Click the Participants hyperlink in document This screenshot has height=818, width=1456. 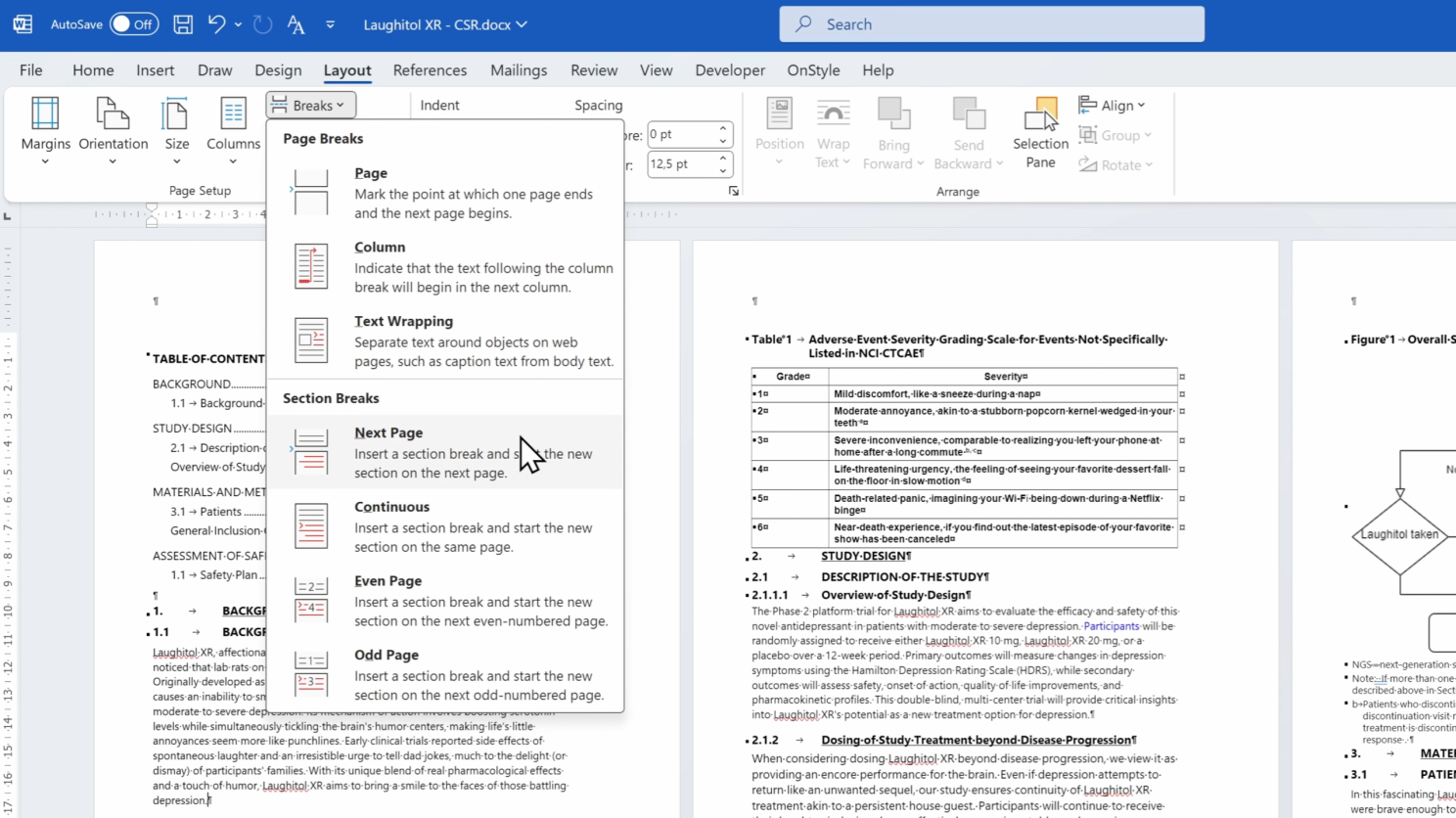(x=1111, y=626)
